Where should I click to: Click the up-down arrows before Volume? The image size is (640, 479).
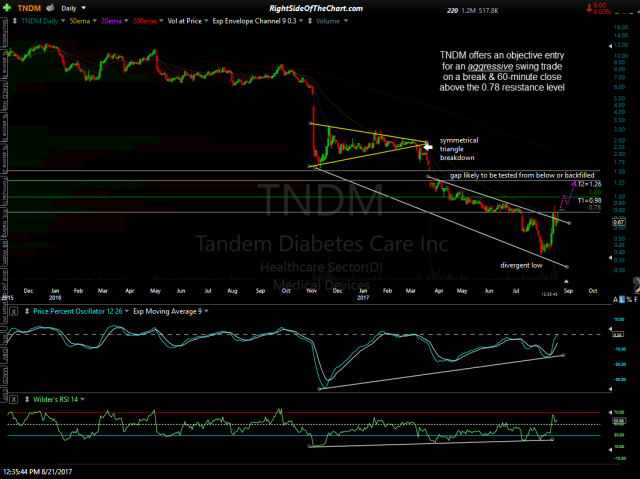[x=310, y=21]
